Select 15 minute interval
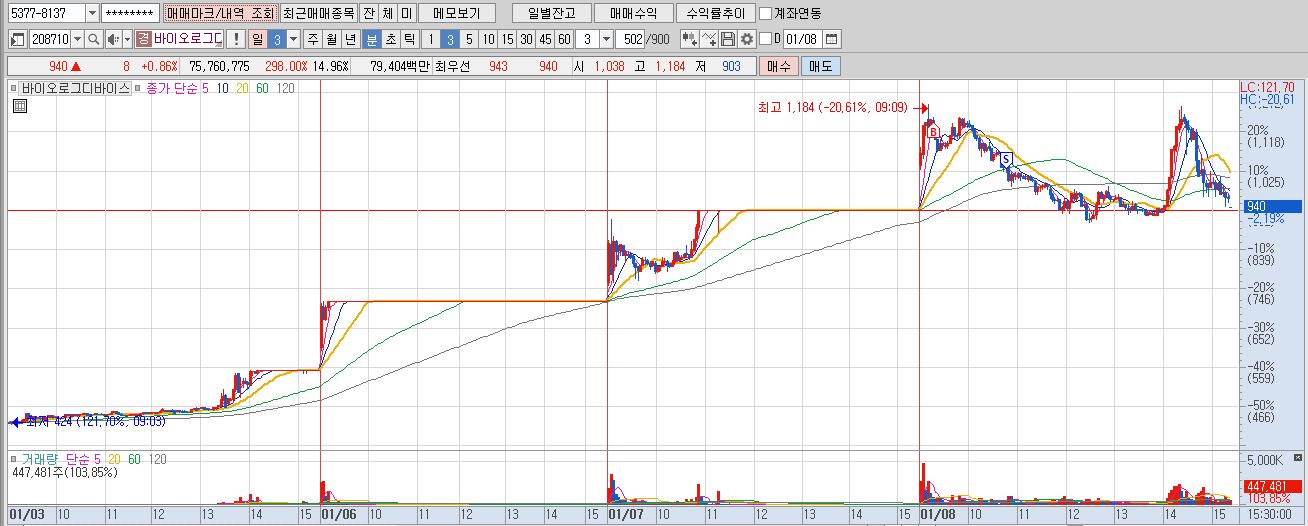The width and height of the screenshot is (1308, 526). coord(507,39)
